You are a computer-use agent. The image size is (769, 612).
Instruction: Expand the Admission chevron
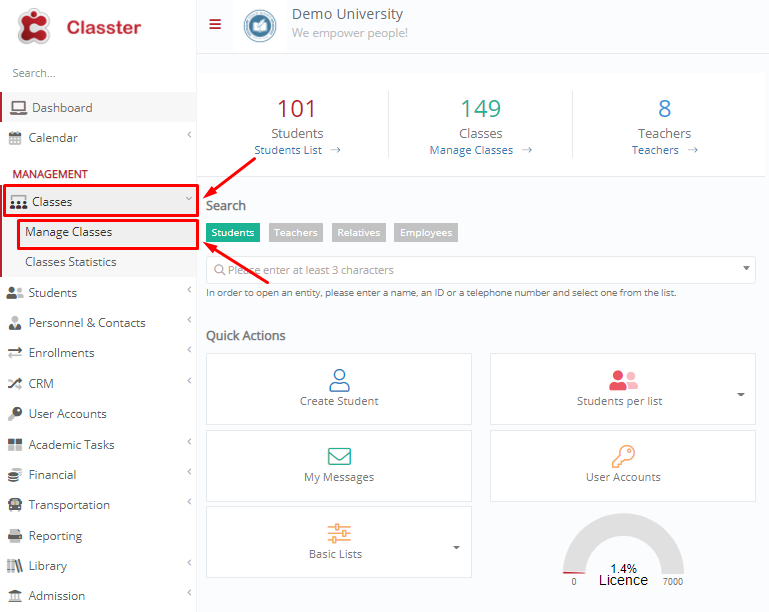click(189, 592)
